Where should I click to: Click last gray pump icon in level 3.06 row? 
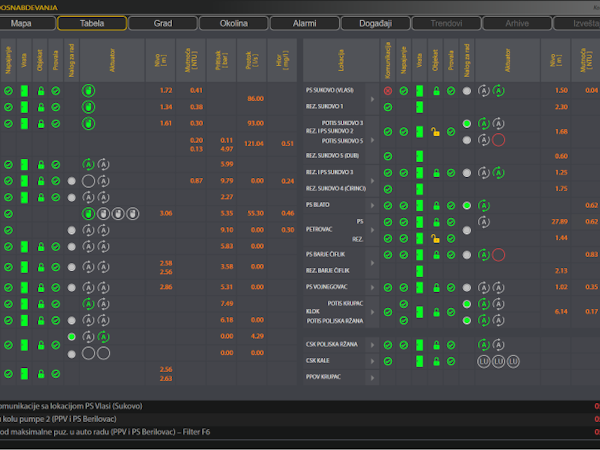point(133,214)
